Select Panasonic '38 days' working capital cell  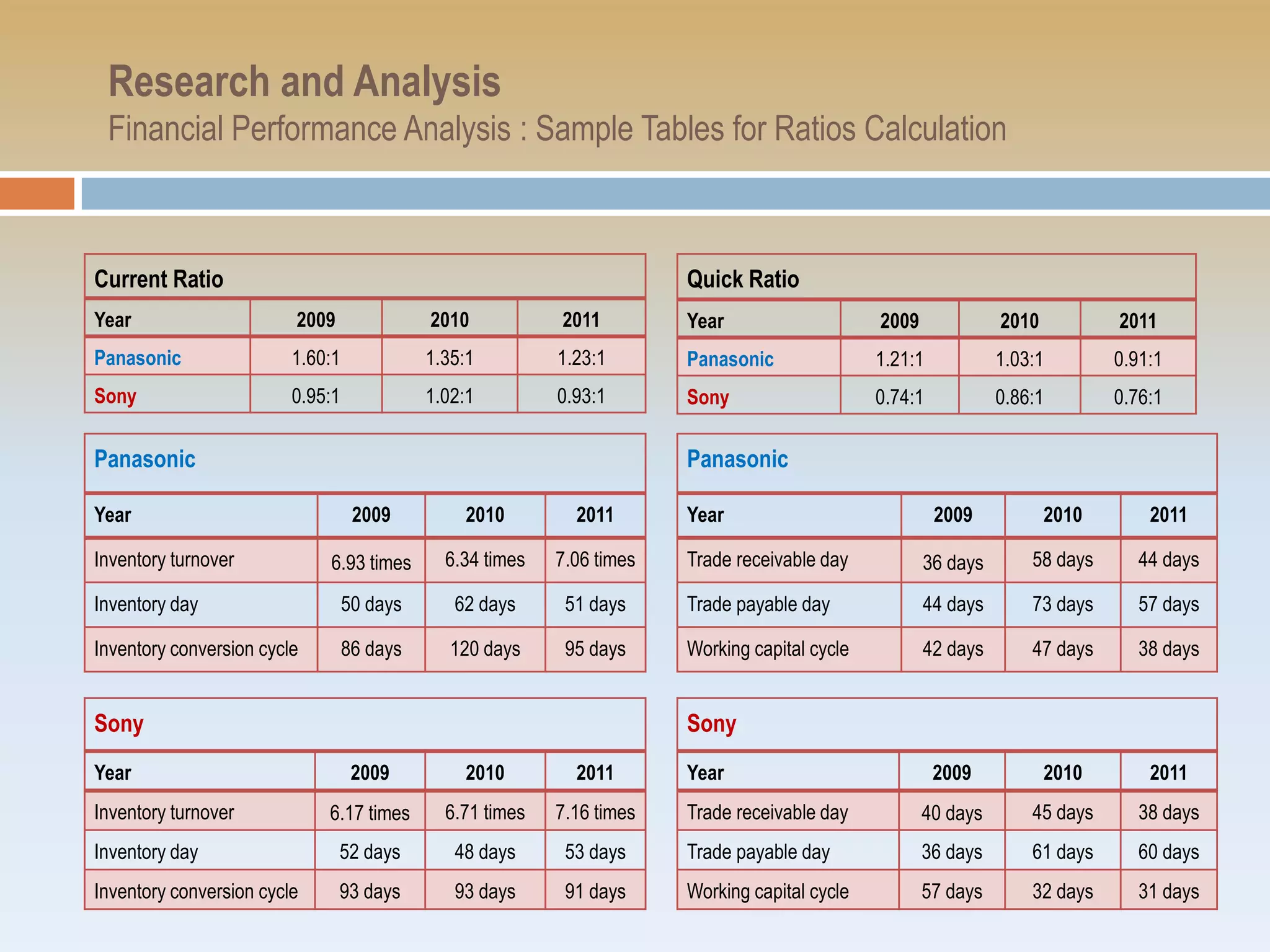point(1168,649)
